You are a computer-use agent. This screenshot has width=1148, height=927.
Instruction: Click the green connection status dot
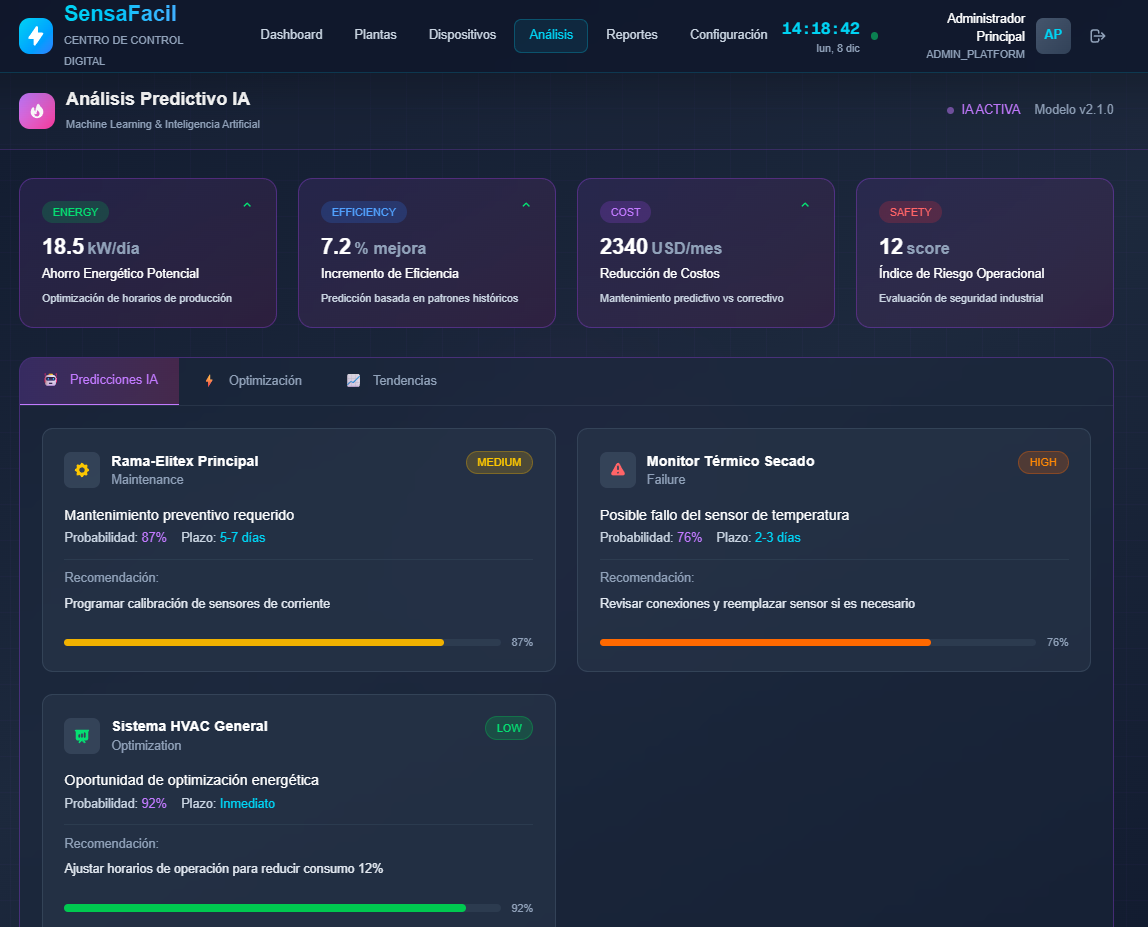tap(875, 35)
